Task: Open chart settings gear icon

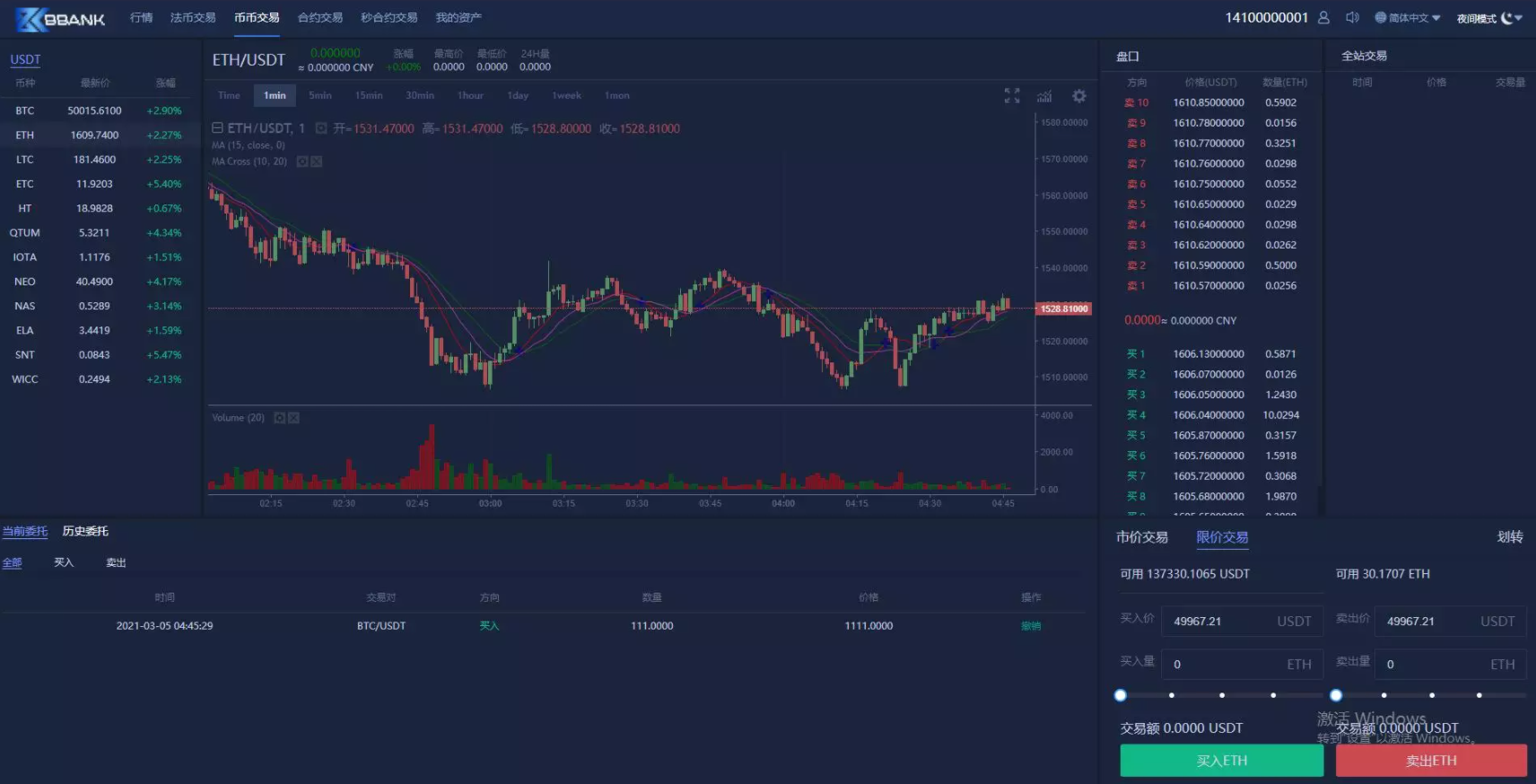Action: (x=1079, y=96)
